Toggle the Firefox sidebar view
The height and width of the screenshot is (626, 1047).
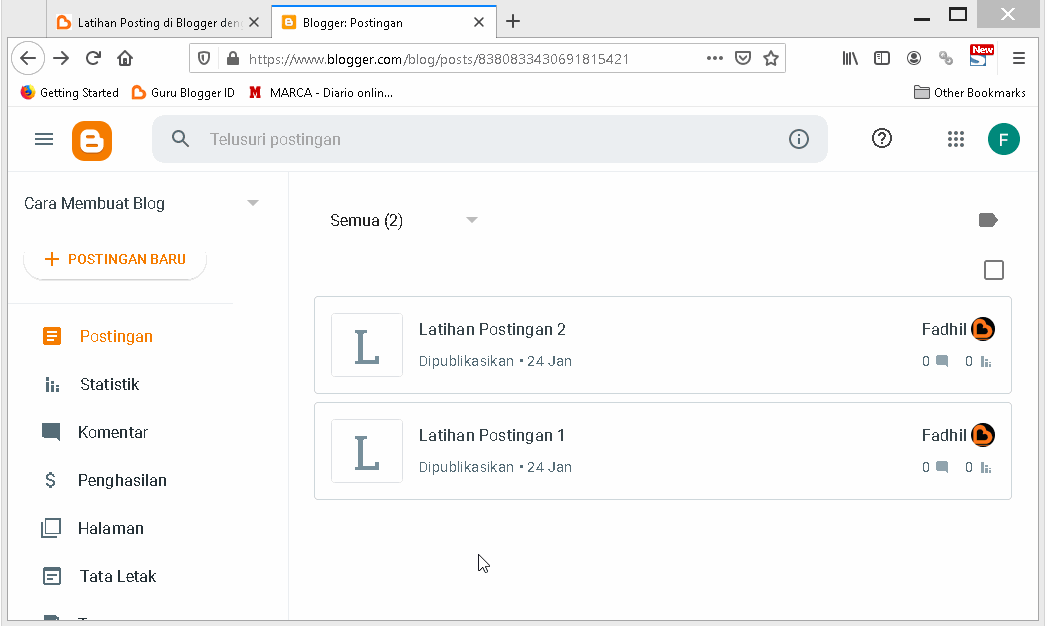tap(882, 59)
